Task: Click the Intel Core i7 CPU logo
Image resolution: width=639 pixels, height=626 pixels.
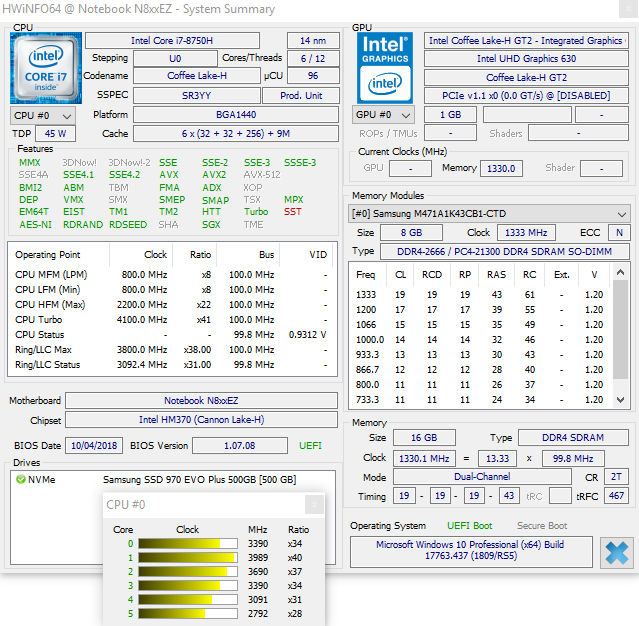Action: [46, 68]
